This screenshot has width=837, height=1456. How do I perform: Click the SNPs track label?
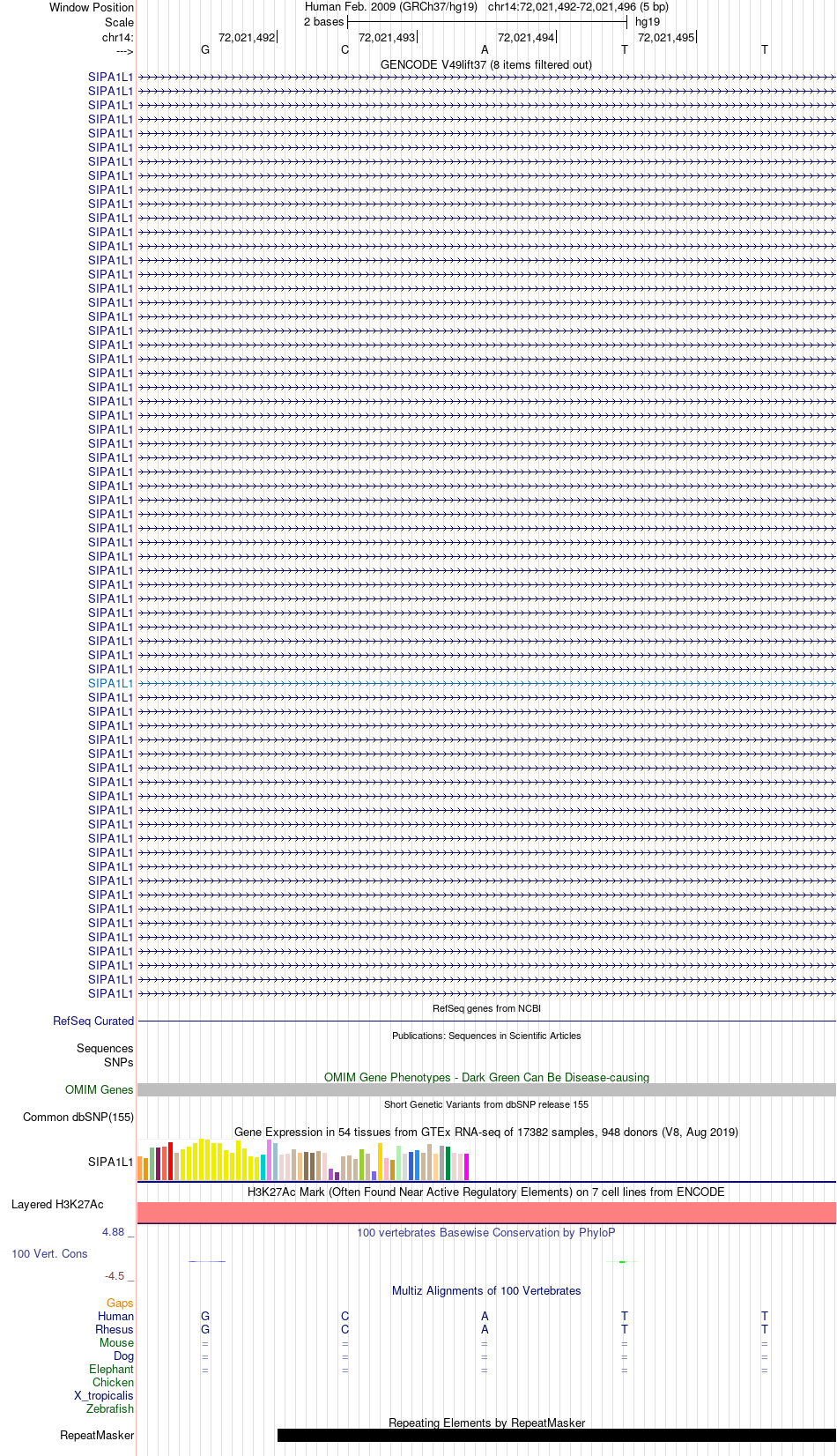point(119,1062)
